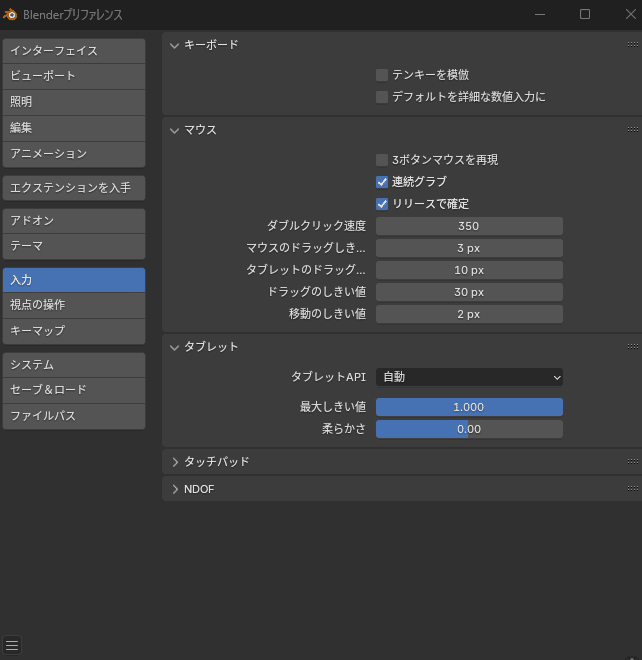This screenshot has width=642, height=660.
Task: Open the hamburger menu at bottom left
Action: pos(12,645)
